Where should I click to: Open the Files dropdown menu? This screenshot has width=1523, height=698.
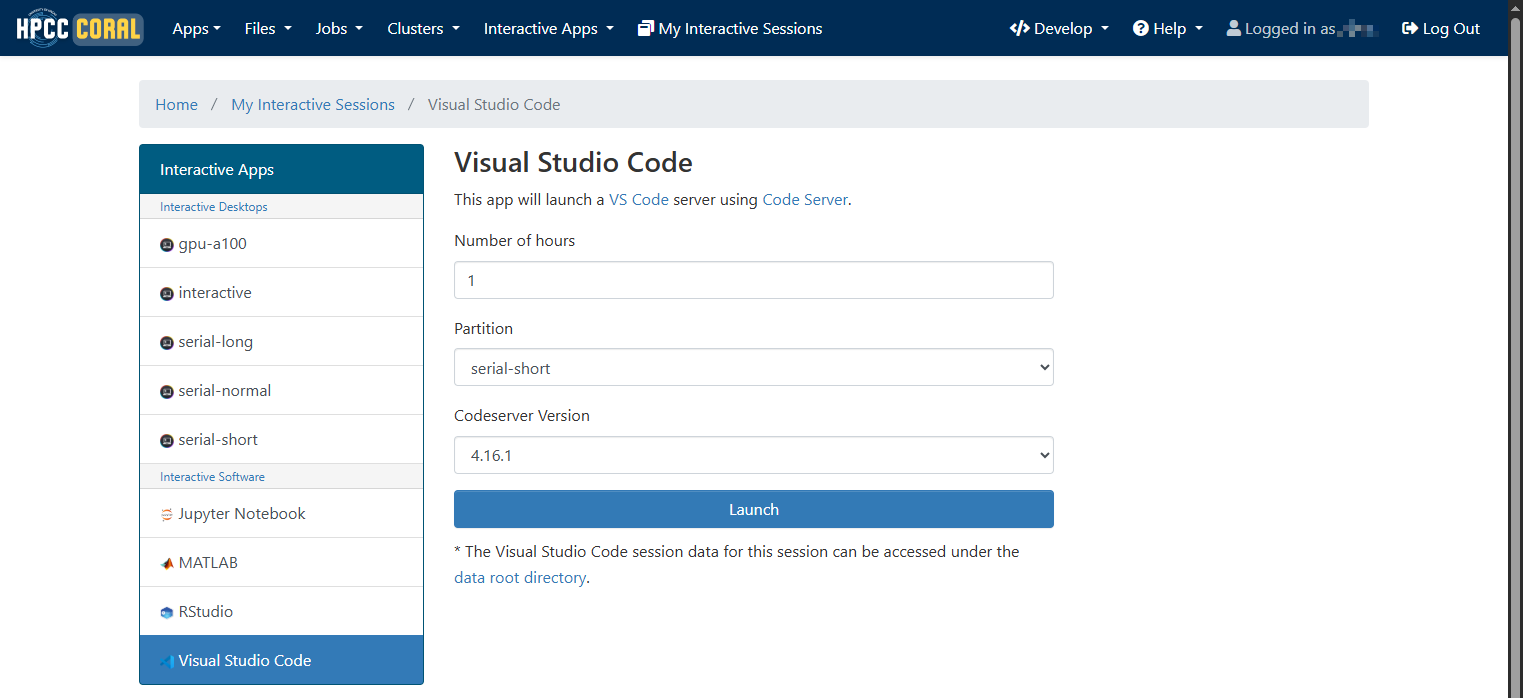pyautogui.click(x=268, y=28)
